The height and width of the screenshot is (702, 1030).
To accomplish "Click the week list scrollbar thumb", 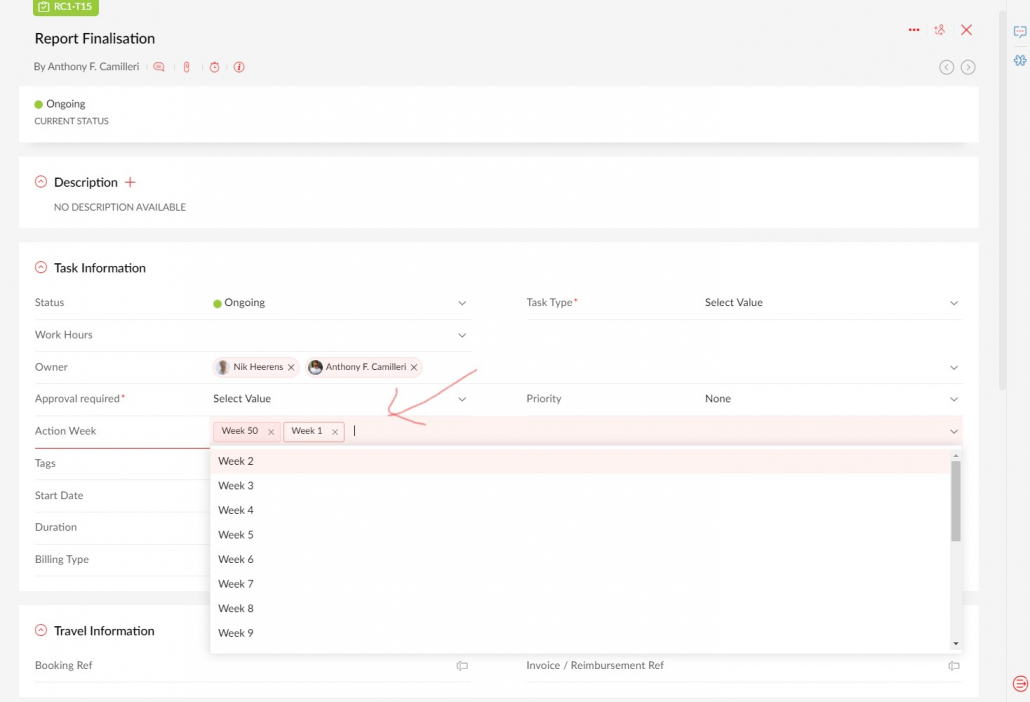I will coord(956,500).
